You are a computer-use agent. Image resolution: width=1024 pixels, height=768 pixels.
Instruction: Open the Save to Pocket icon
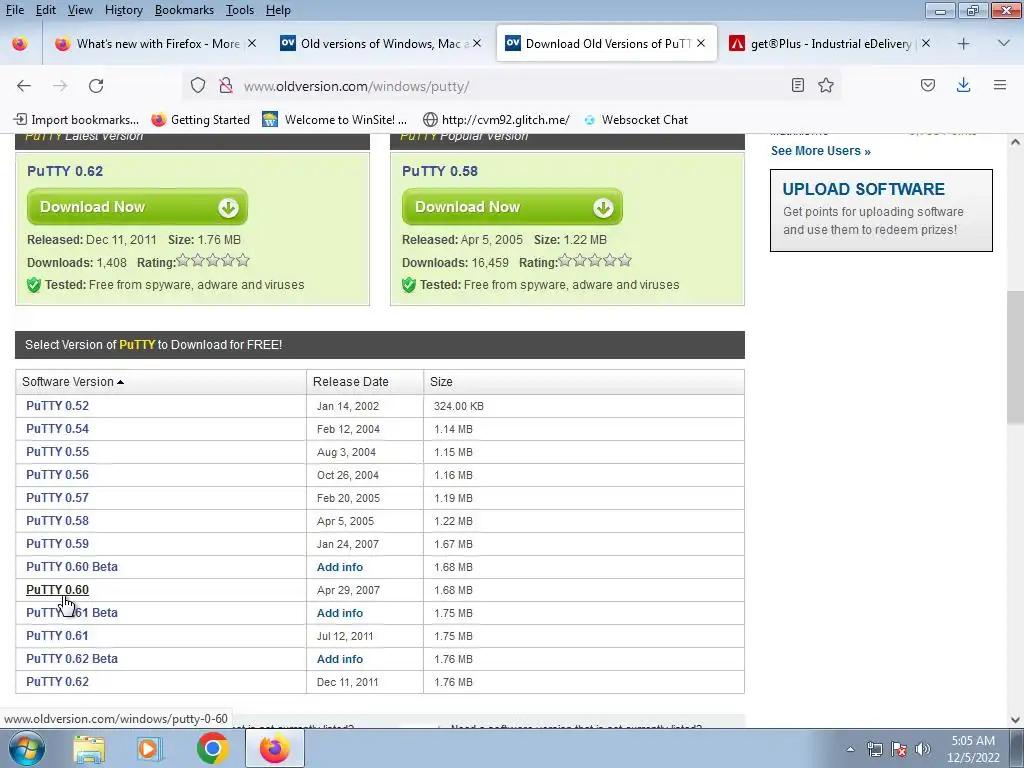coord(928,85)
